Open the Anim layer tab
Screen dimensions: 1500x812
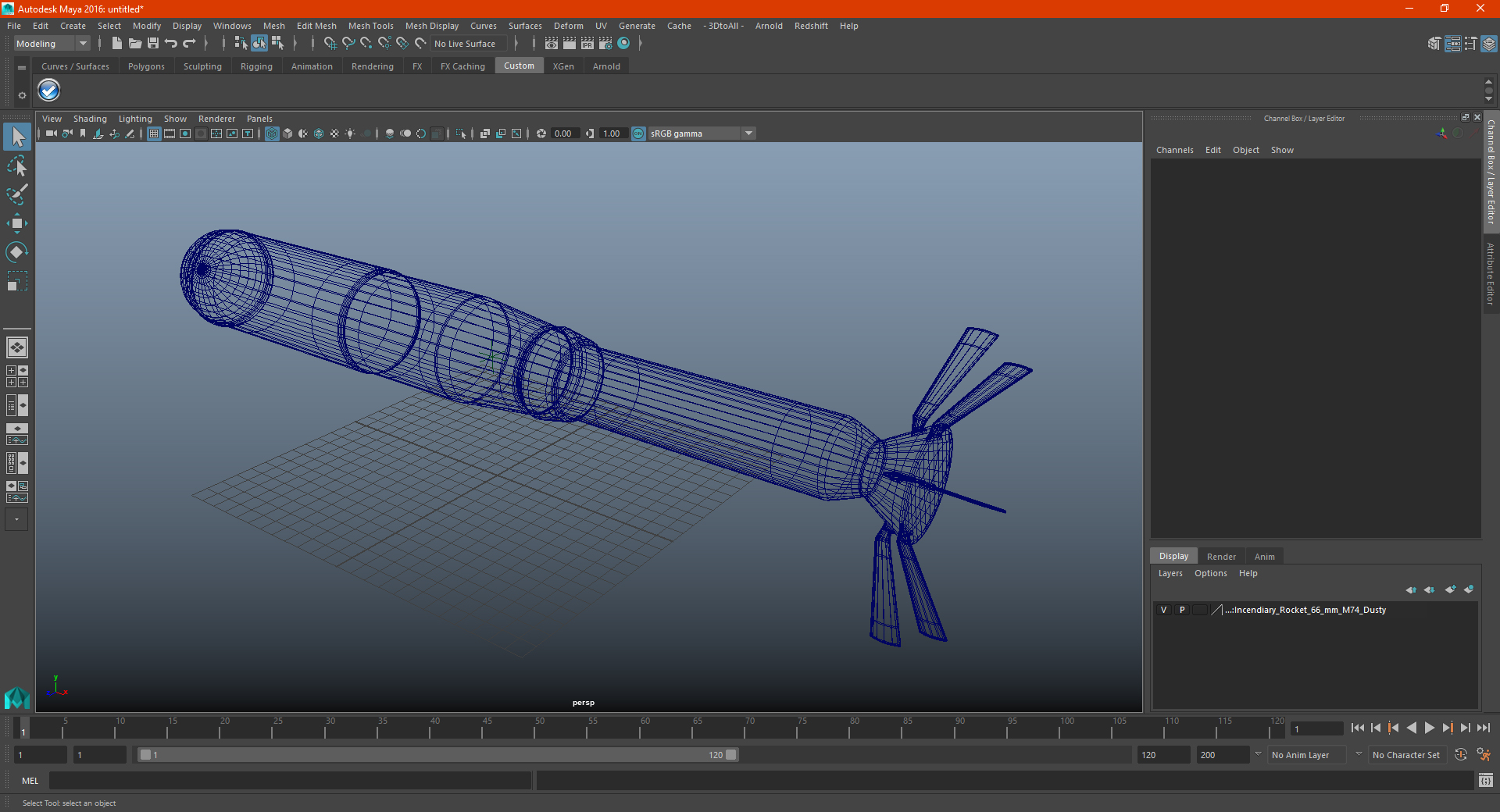point(1264,557)
